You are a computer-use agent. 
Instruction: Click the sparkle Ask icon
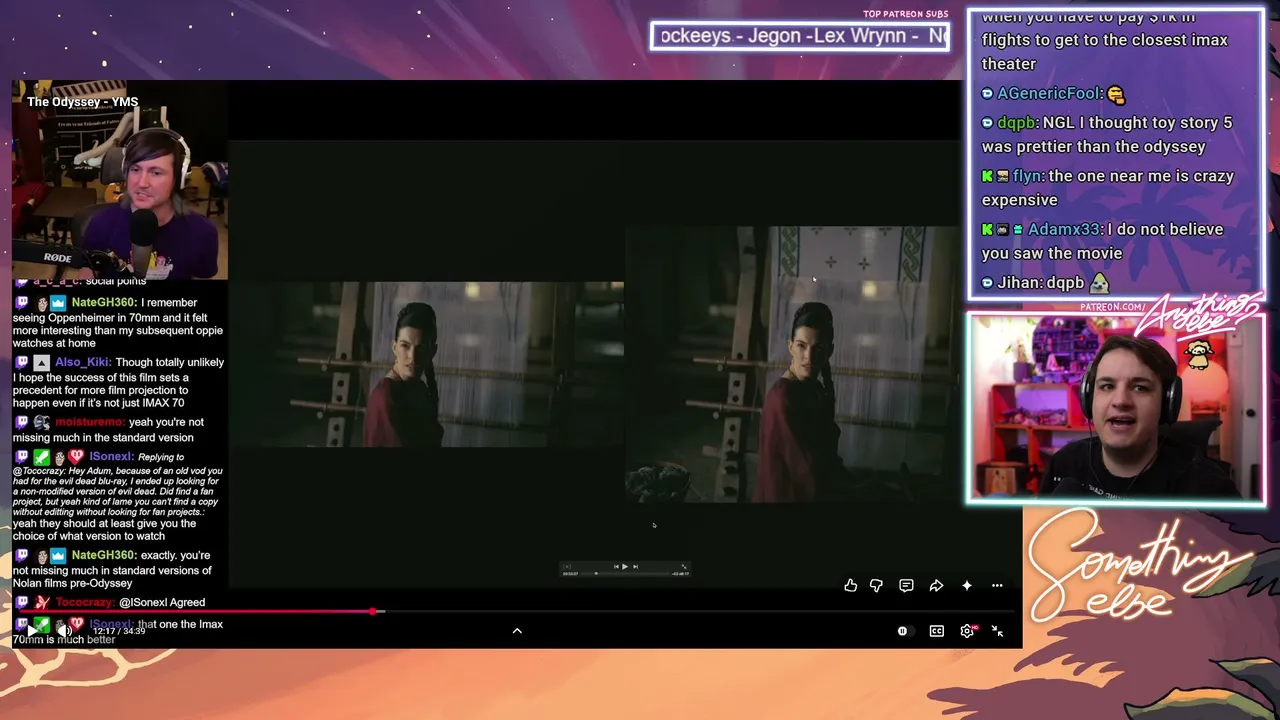click(967, 585)
